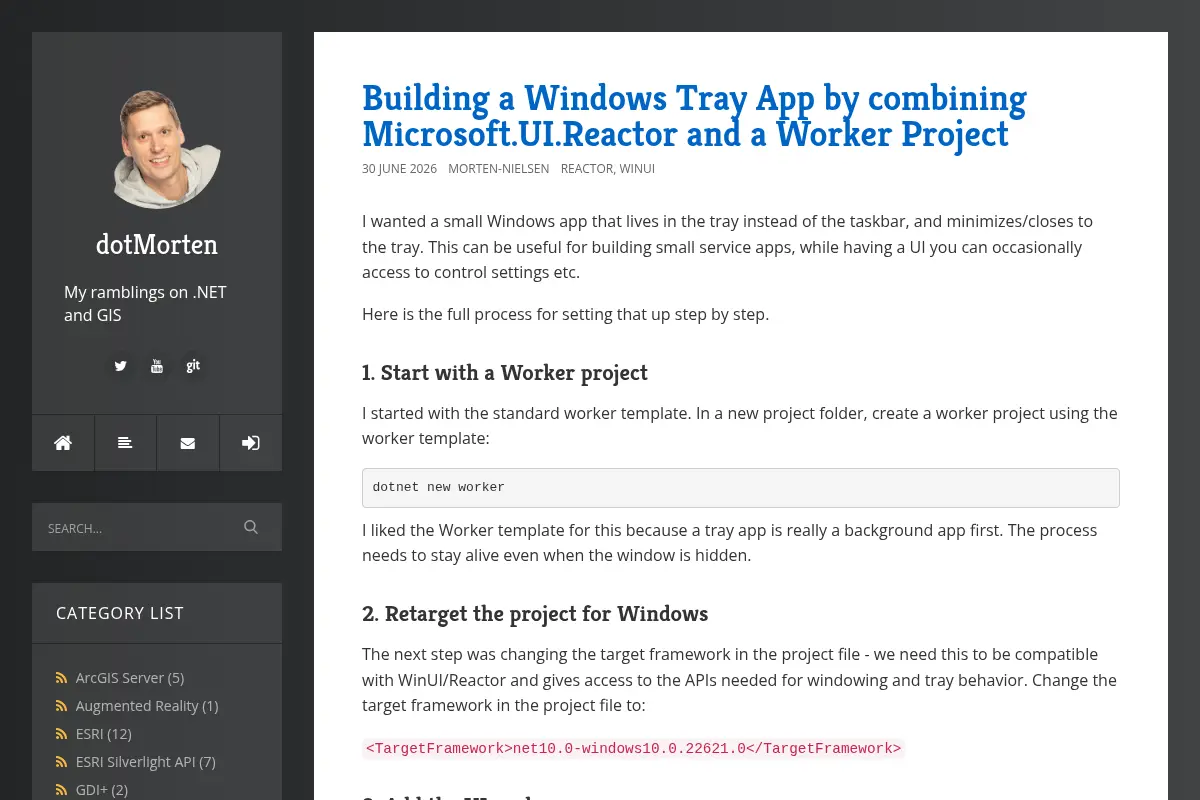Click the My ramblings on .NET tagline
The width and height of the screenshot is (1200, 800).
[x=145, y=304]
